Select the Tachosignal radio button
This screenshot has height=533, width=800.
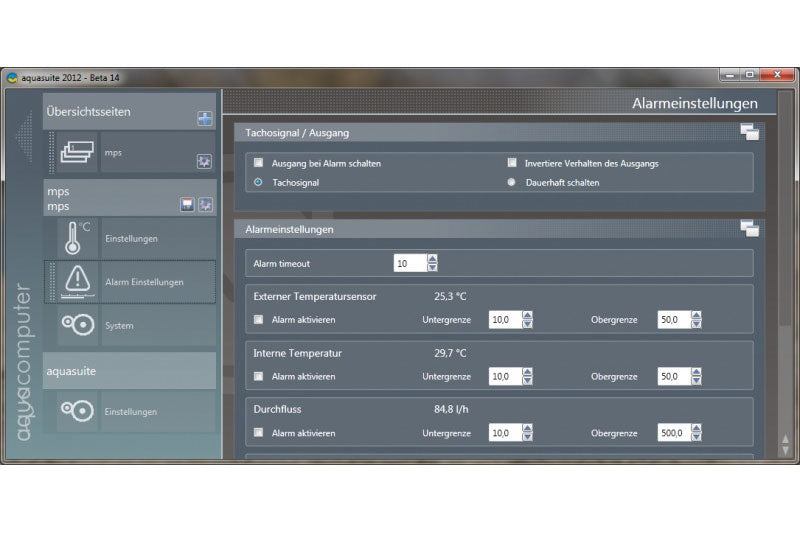point(259,182)
